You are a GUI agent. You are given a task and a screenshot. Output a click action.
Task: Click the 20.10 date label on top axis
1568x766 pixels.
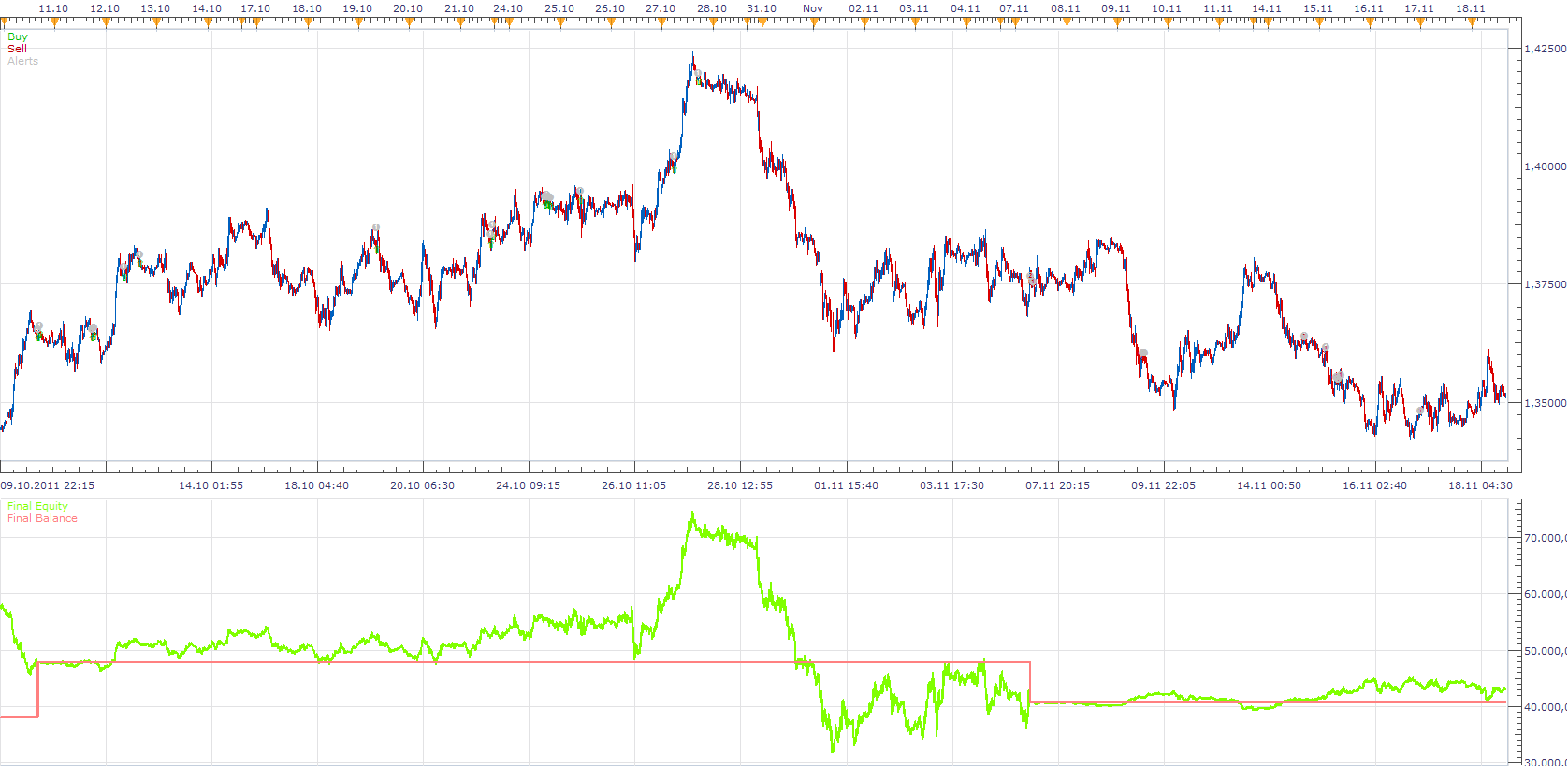point(408,8)
